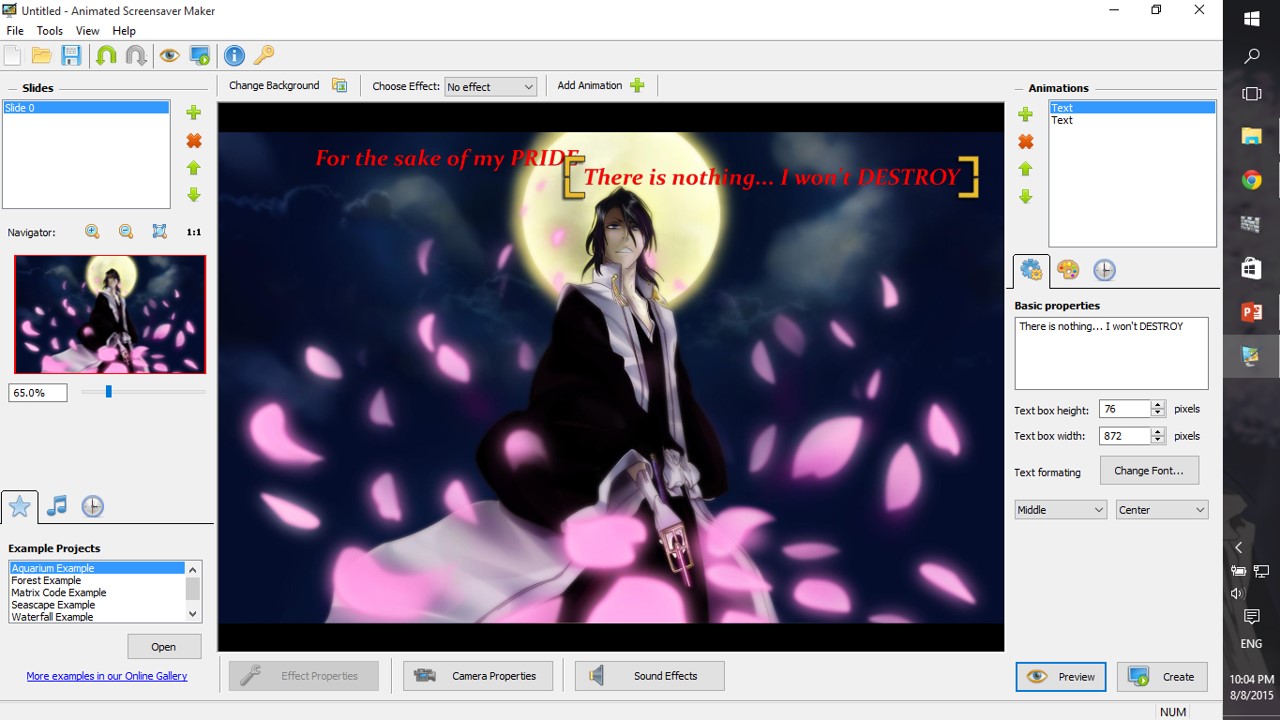This screenshot has height=720, width=1280.
Task: Add a new slide with the green plus
Action: (x=194, y=113)
